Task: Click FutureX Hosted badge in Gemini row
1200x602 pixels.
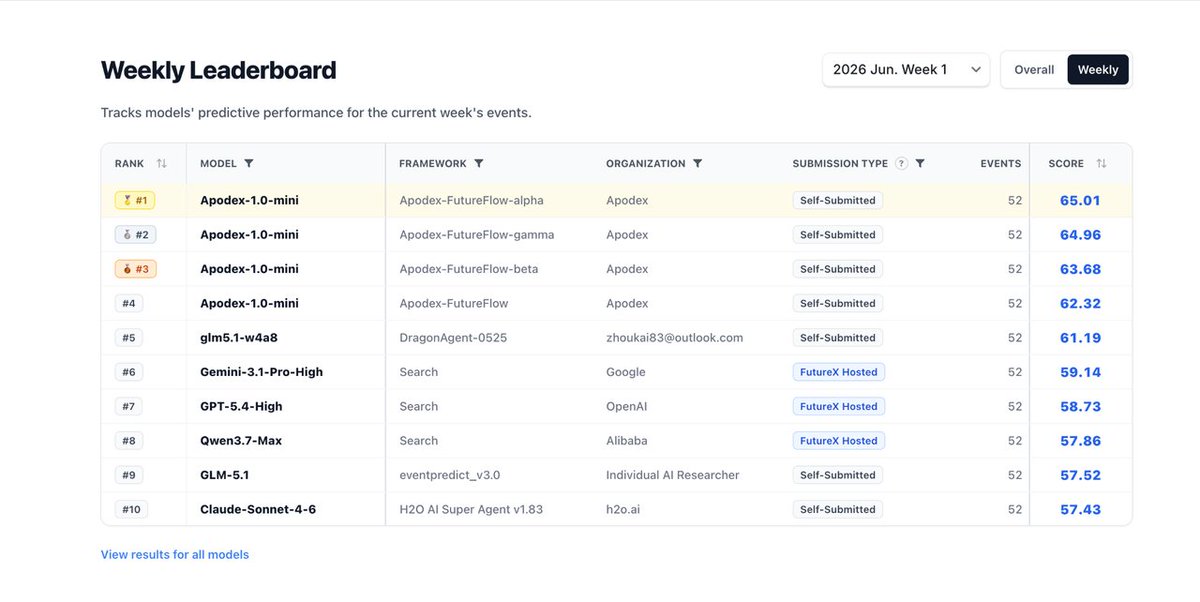Action: (839, 372)
